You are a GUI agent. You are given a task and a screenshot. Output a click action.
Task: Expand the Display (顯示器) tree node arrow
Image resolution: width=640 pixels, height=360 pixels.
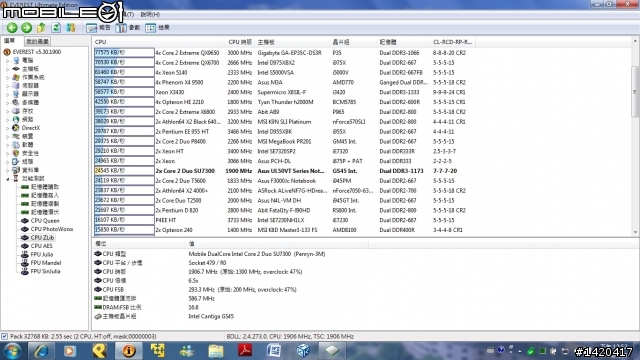(7, 94)
